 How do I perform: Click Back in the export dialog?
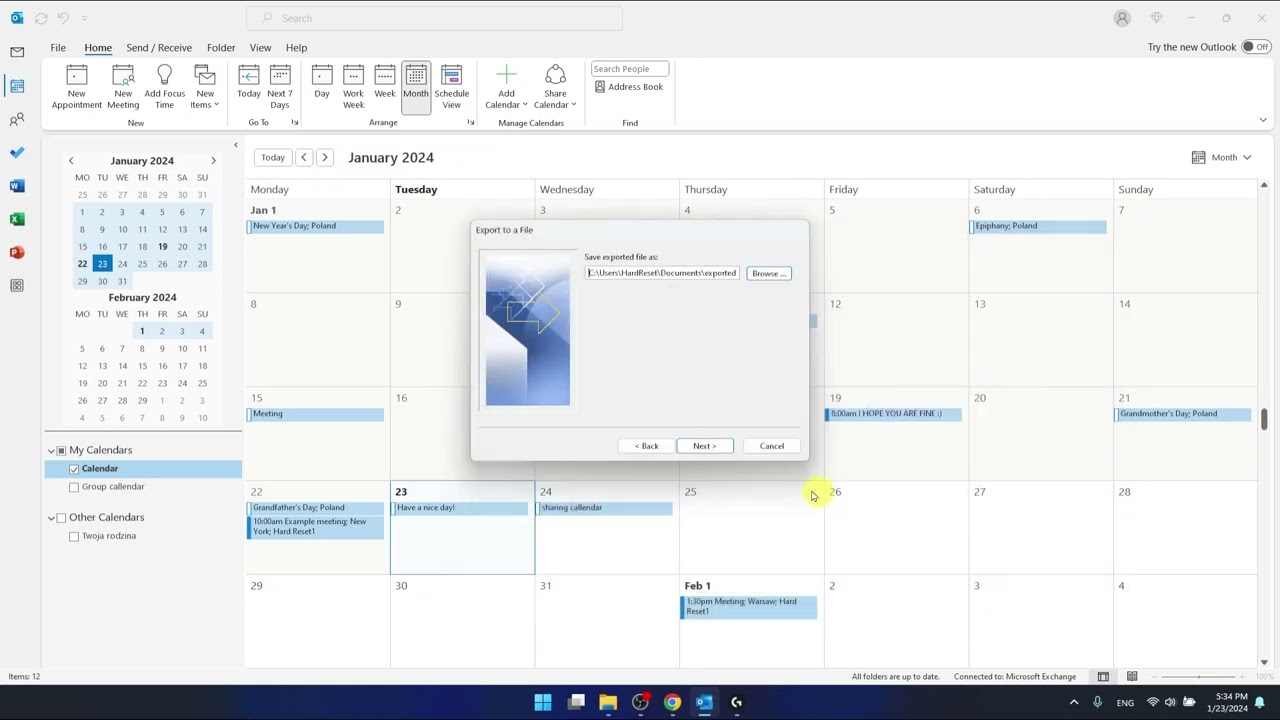point(647,446)
